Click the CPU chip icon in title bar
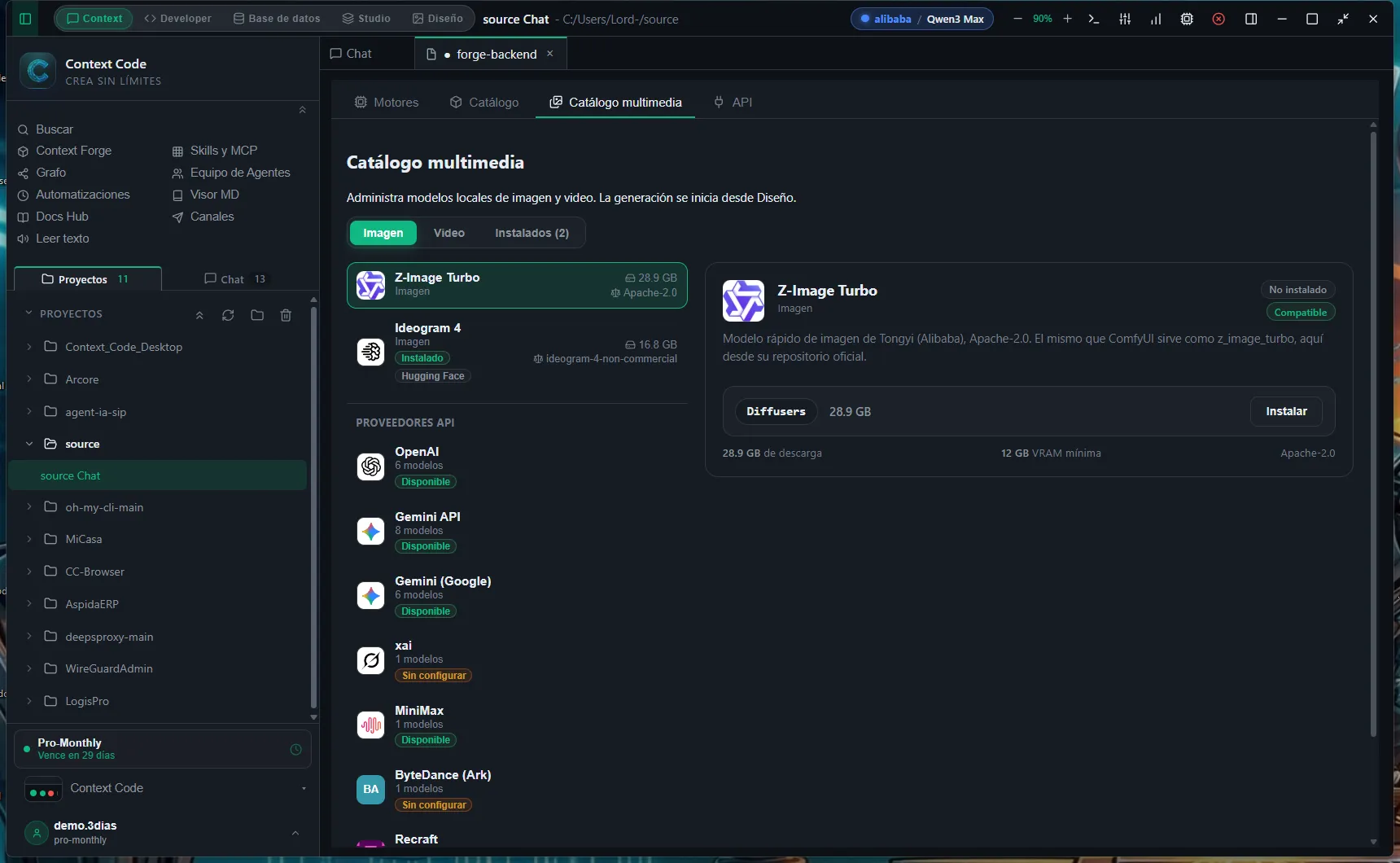 1187,19
